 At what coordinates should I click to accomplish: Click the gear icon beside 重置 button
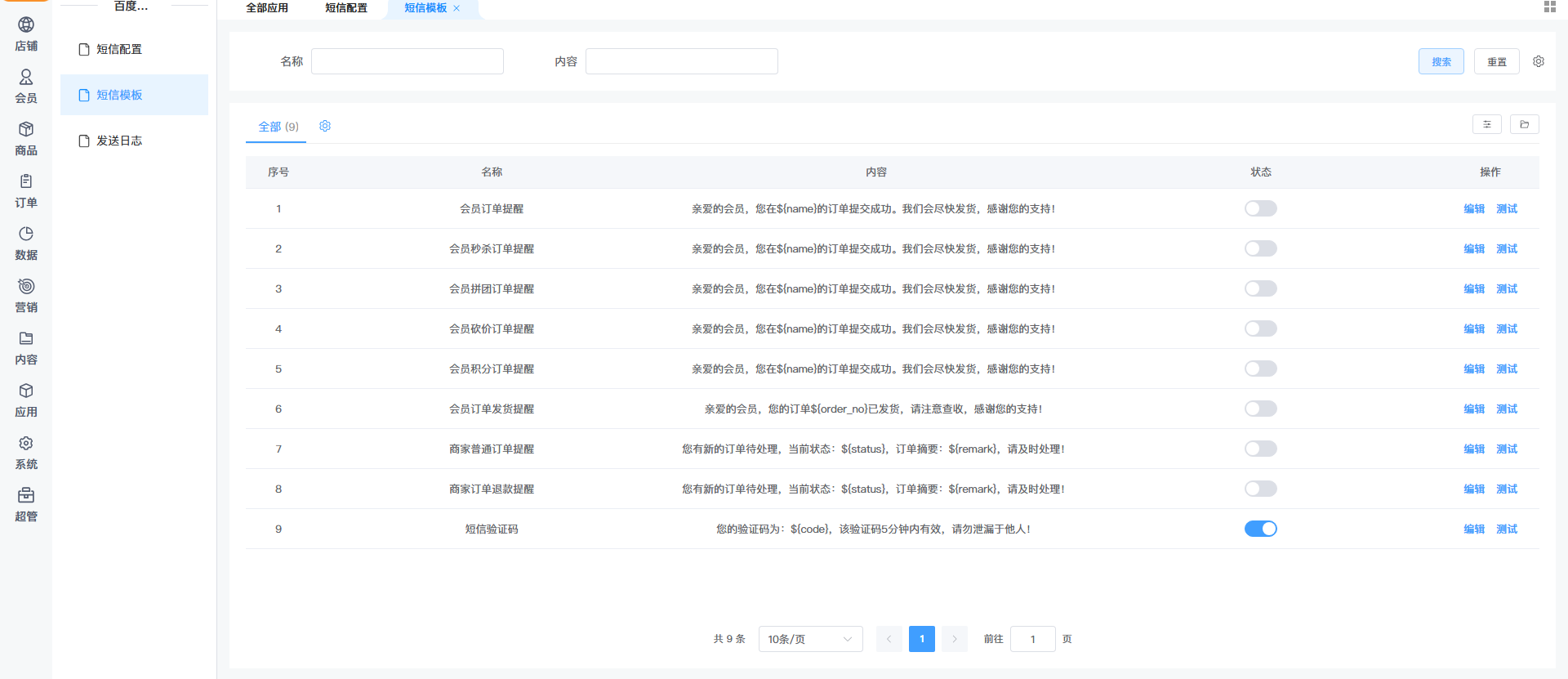point(1539,61)
